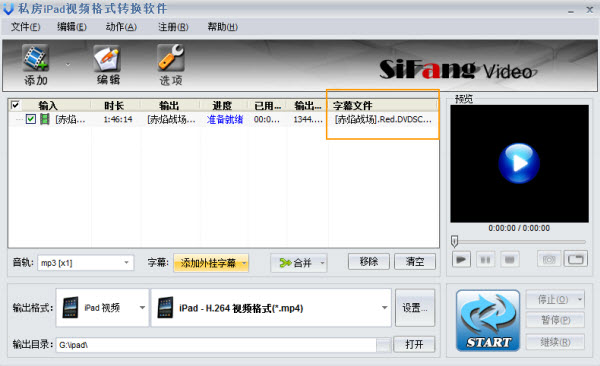The height and width of the screenshot is (366, 600).
Task: Click the 字幕文件 column header
Action: coord(383,105)
